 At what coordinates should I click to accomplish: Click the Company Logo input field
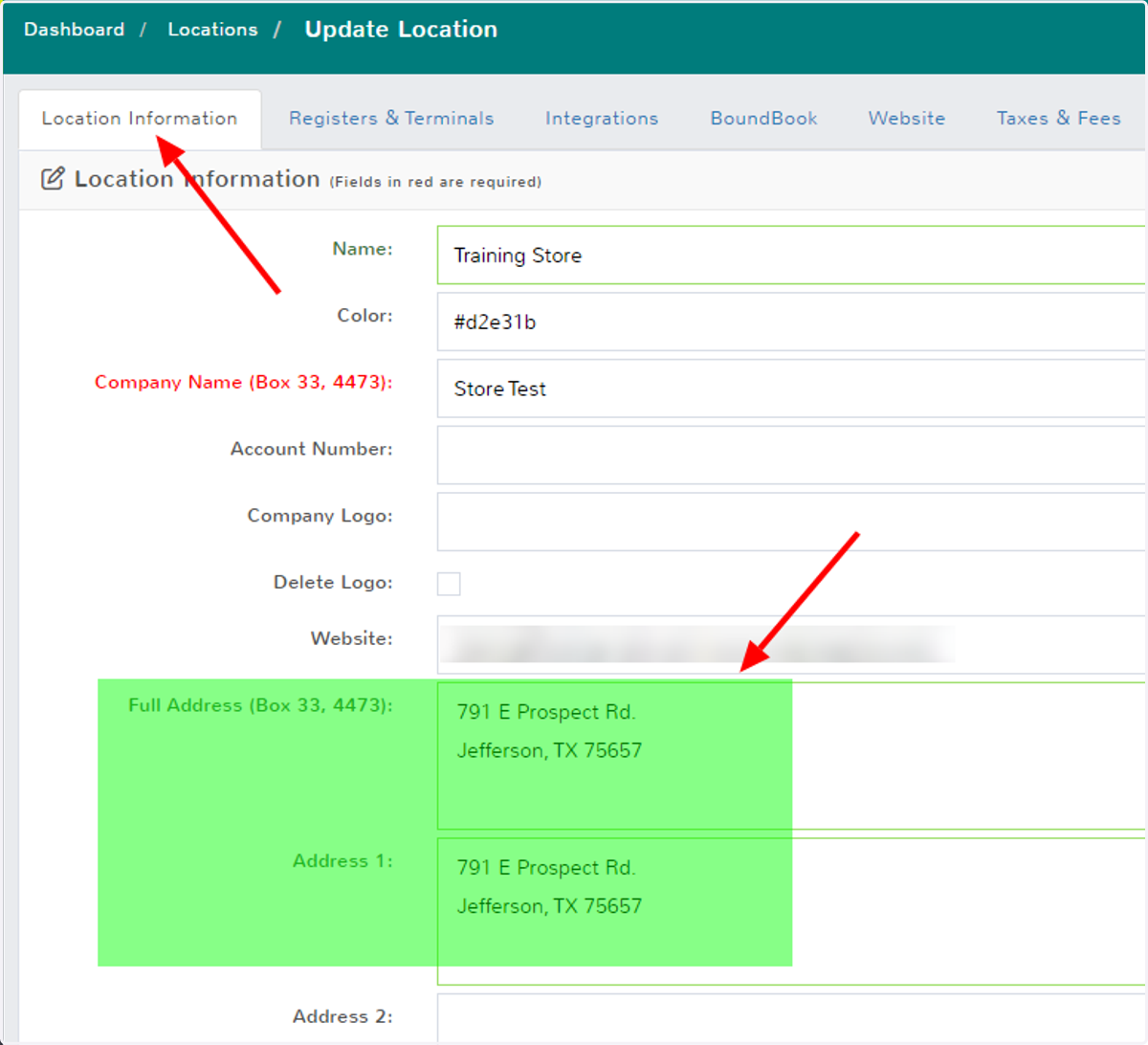tap(791, 522)
